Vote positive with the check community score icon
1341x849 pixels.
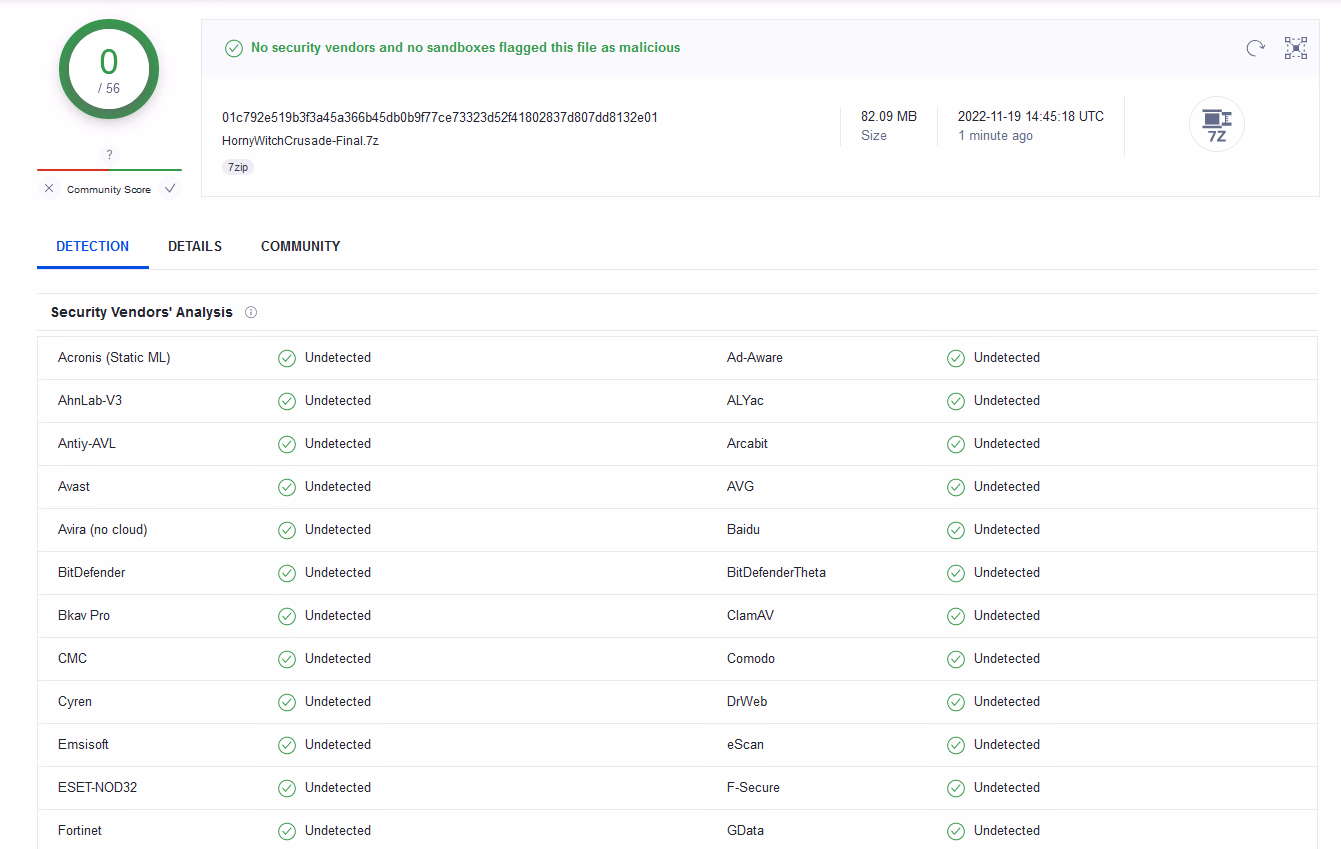coord(170,188)
